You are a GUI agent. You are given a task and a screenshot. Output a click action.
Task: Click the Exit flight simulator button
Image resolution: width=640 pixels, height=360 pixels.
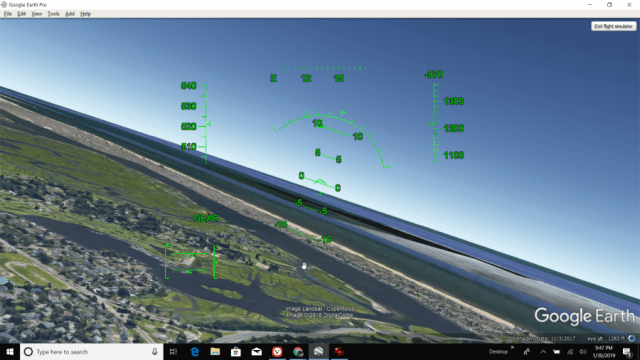[x=613, y=26]
